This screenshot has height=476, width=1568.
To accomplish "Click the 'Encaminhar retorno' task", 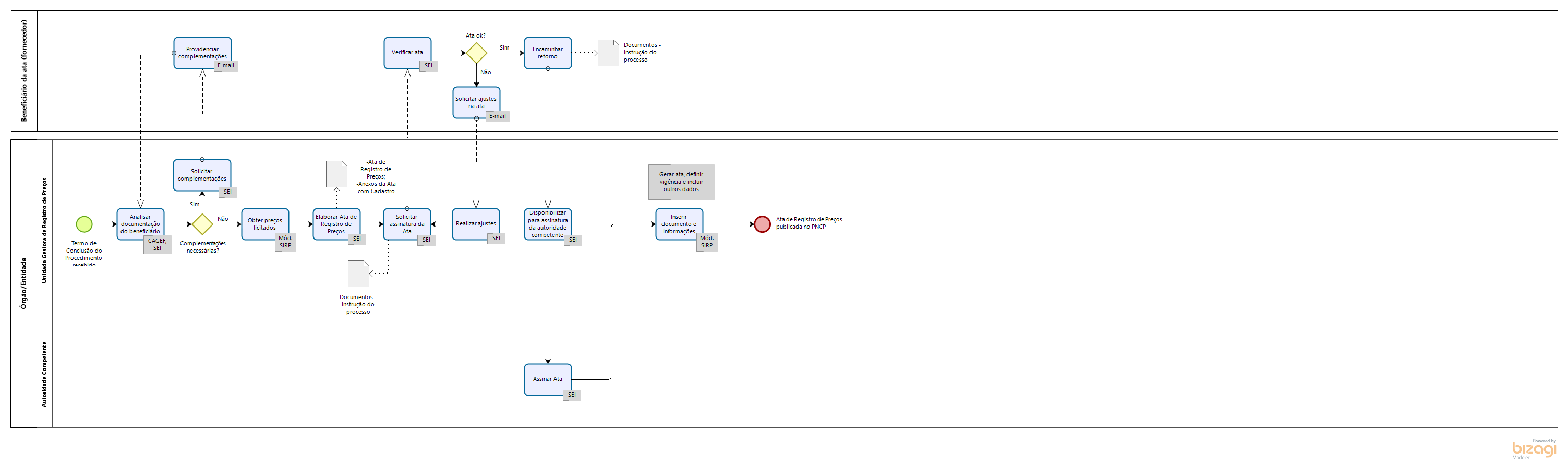I will (x=547, y=52).
